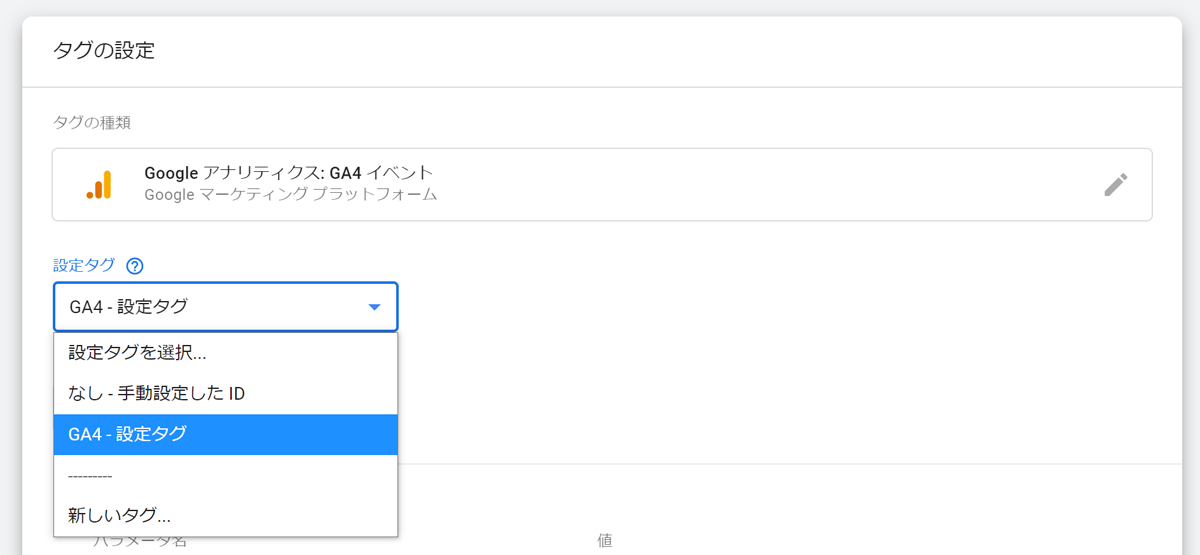Viewport: 1200px width, 555px height.
Task: Click the dashed separator row in the list
Action: (90, 476)
